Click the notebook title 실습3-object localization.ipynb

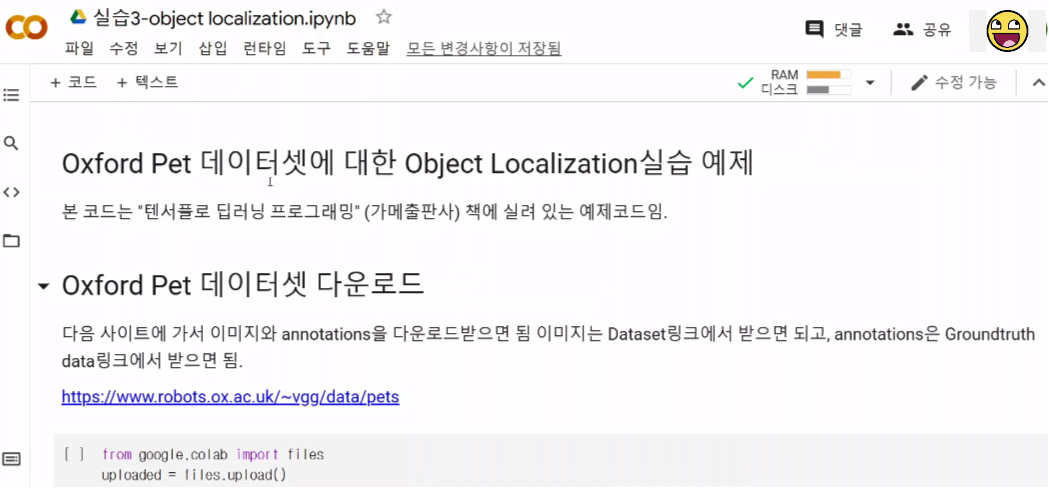point(225,17)
